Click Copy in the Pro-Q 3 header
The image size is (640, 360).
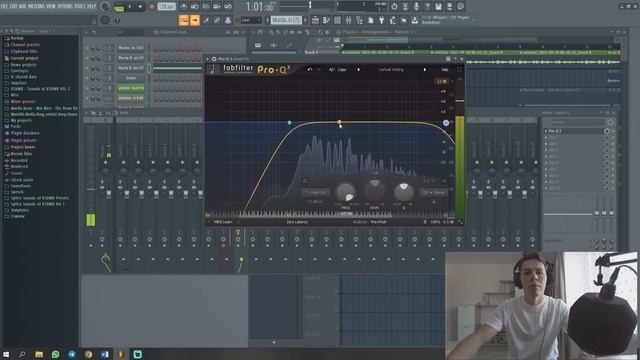click(x=342, y=70)
